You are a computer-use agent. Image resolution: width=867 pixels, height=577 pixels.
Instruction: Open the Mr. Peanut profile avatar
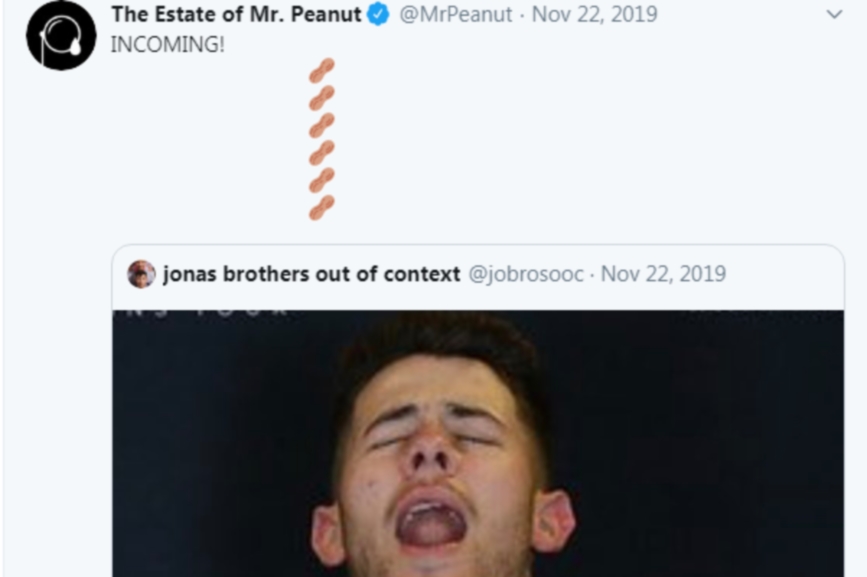(61, 35)
